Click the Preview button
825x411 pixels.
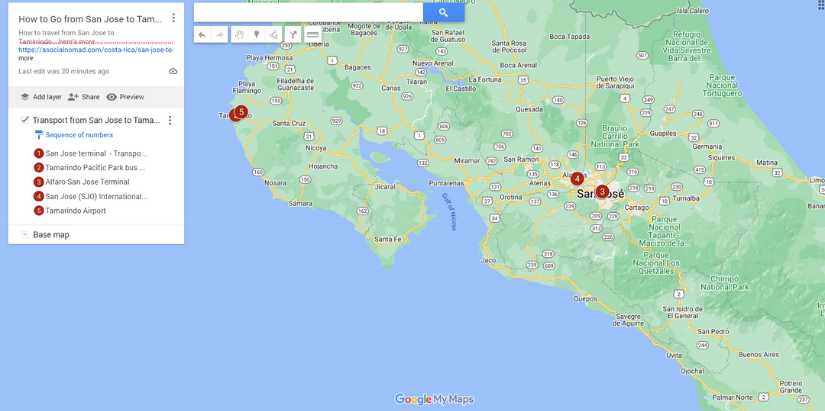[x=125, y=97]
